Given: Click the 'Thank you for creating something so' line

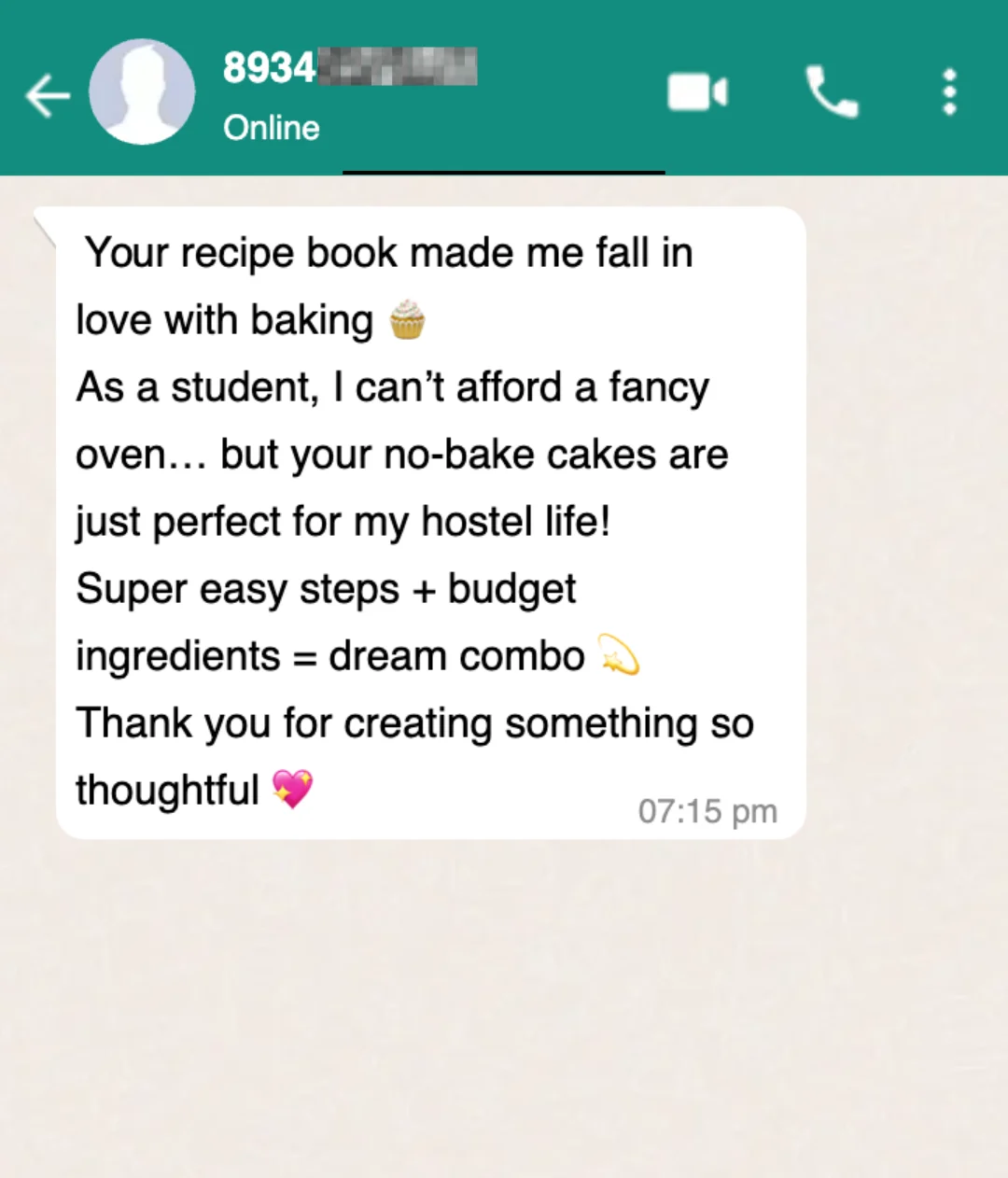Looking at the screenshot, I should (415, 723).
